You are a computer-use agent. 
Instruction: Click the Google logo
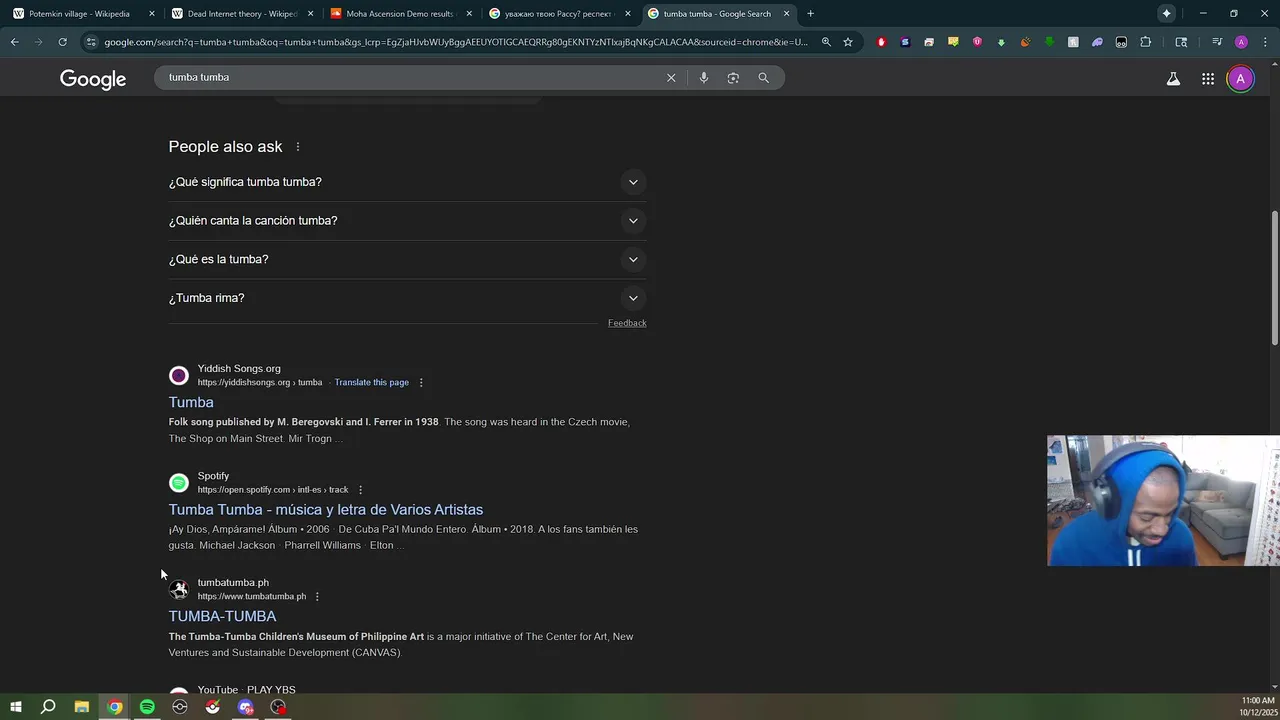(x=93, y=79)
